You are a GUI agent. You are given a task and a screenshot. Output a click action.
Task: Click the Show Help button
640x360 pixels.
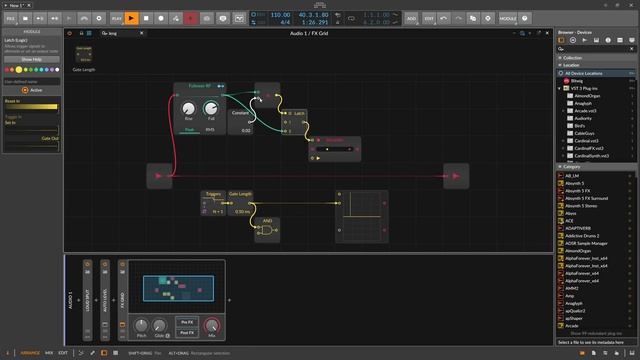point(31,60)
